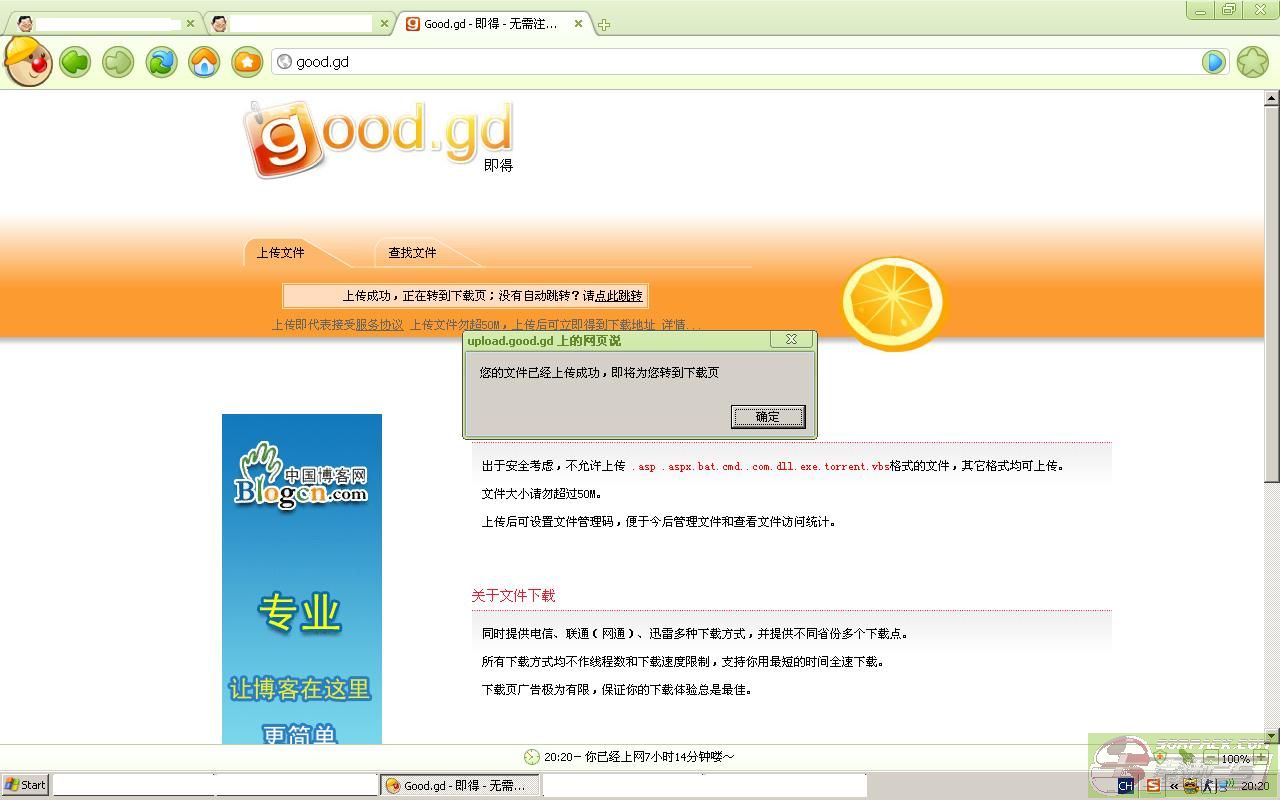Click the green star bookmark icon

(x=1252, y=62)
